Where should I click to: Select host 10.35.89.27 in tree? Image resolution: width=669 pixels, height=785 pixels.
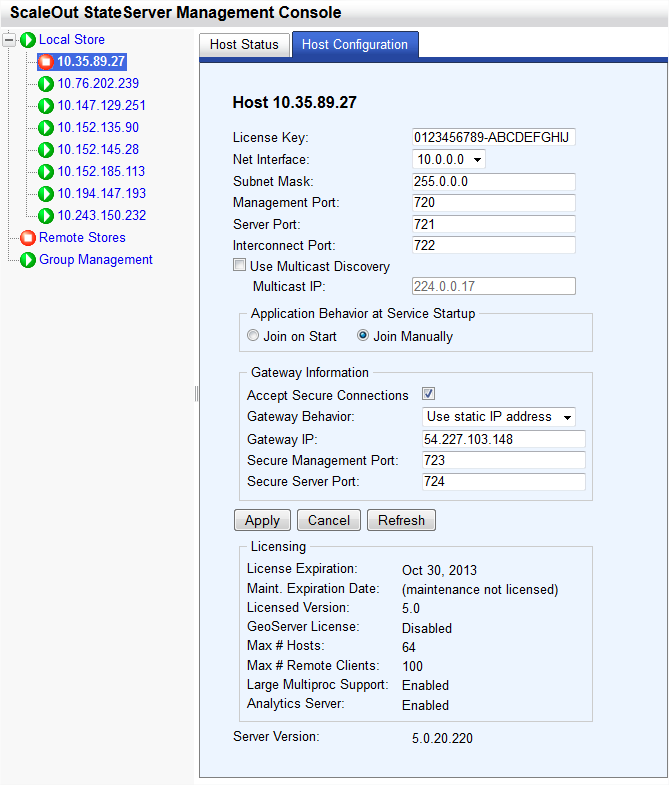coord(91,62)
